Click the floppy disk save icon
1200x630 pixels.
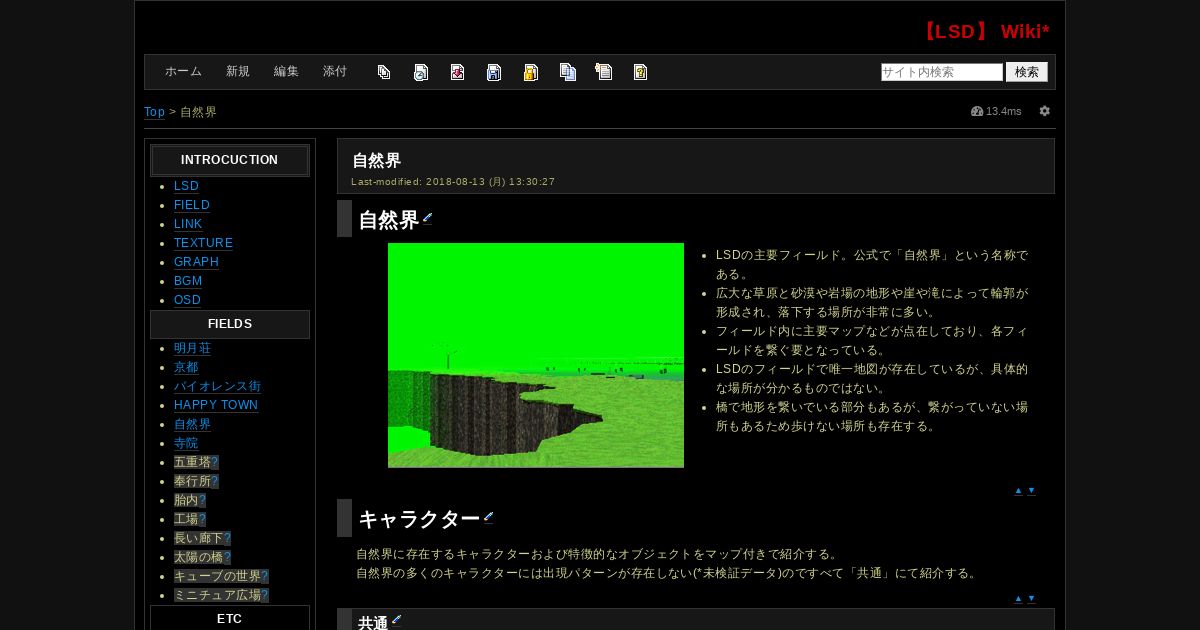click(x=494, y=72)
